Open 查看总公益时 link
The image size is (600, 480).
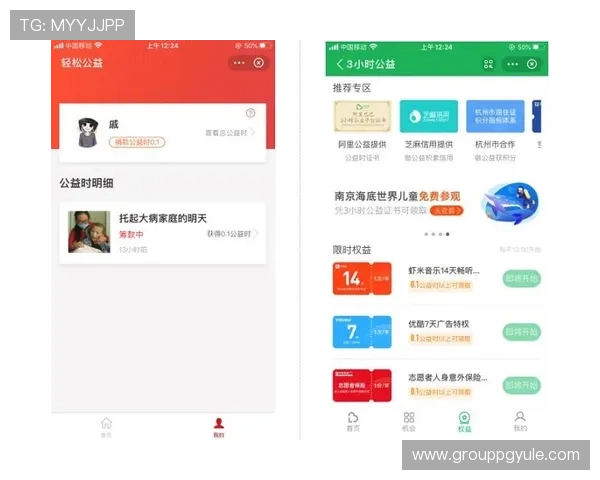[x=230, y=133]
